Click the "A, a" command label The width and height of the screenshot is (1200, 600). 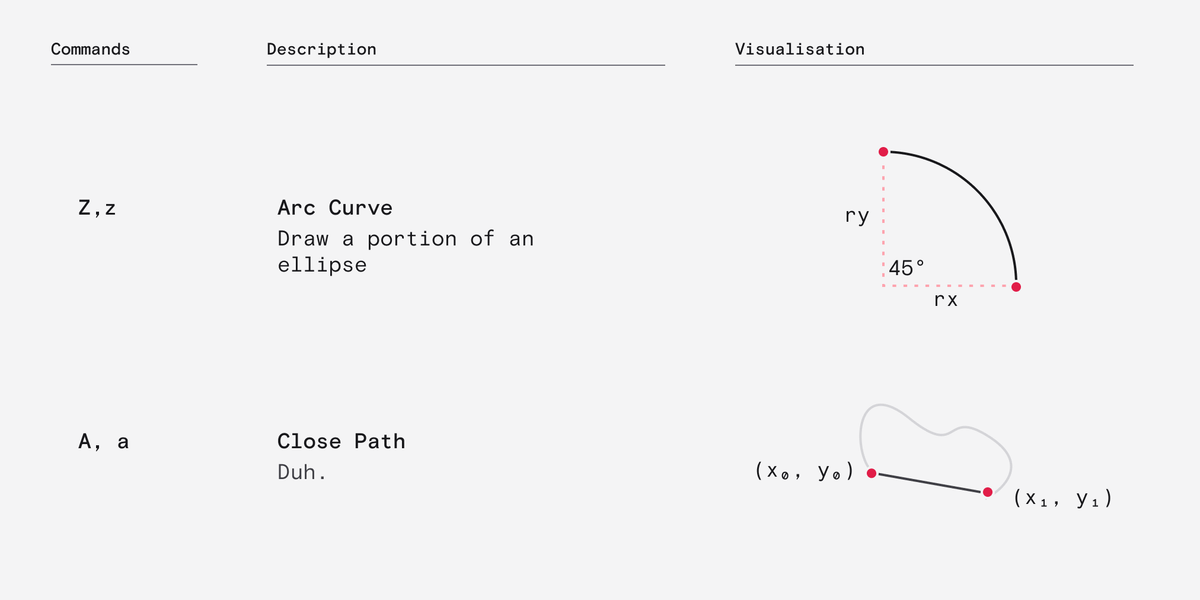103,441
